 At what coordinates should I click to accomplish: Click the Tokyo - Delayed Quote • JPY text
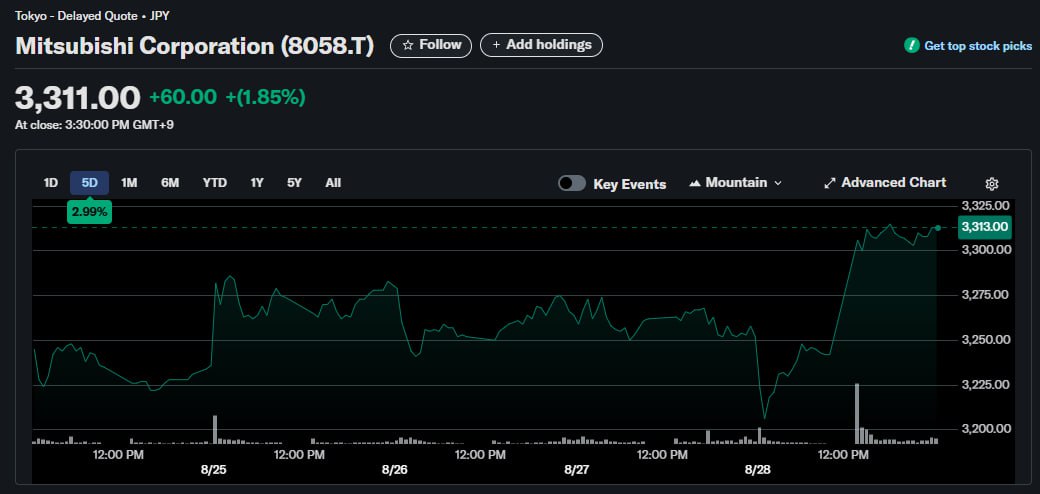(x=92, y=15)
